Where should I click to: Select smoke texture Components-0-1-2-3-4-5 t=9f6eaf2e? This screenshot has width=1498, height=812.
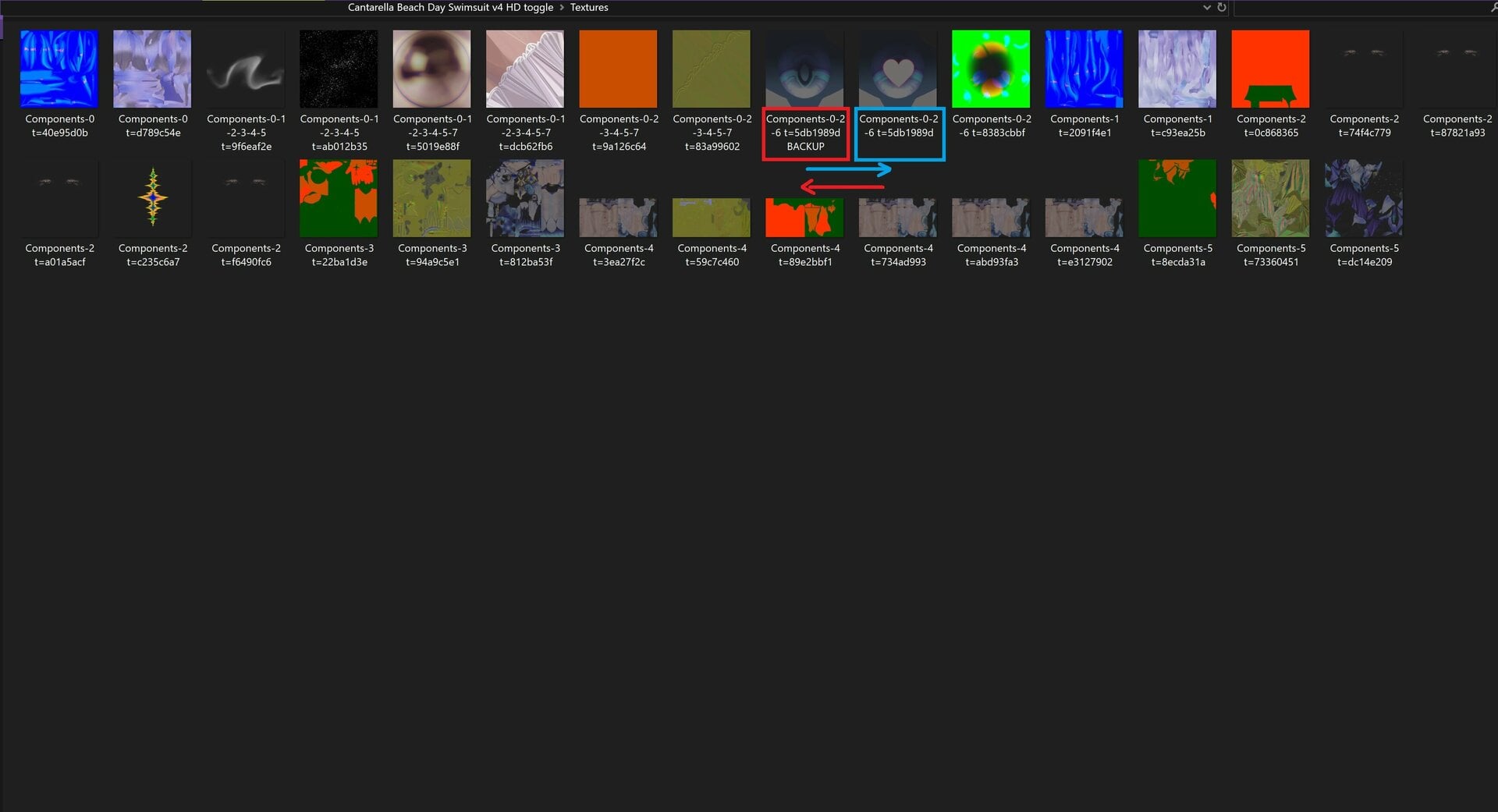tap(246, 69)
